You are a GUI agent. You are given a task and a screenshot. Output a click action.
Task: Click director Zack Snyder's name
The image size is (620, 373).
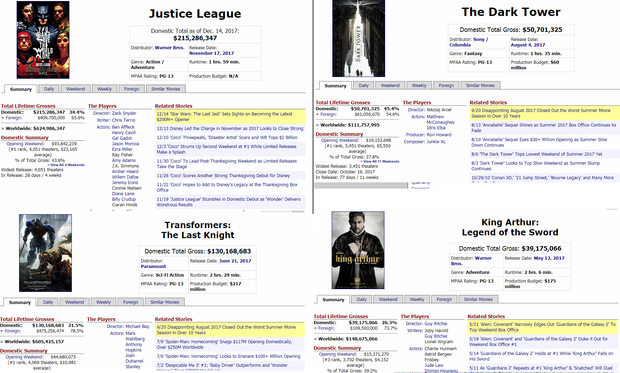[x=124, y=113]
